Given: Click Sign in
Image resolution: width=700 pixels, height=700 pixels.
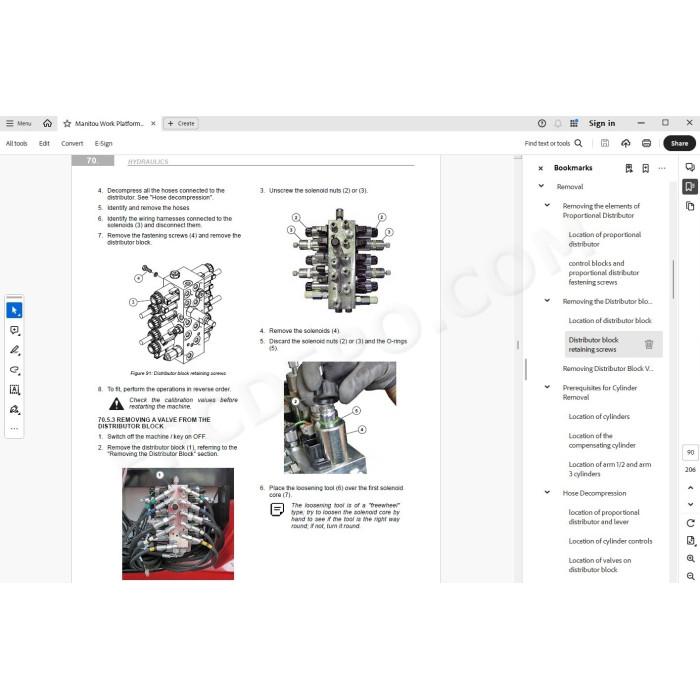Looking at the screenshot, I should 601,123.
